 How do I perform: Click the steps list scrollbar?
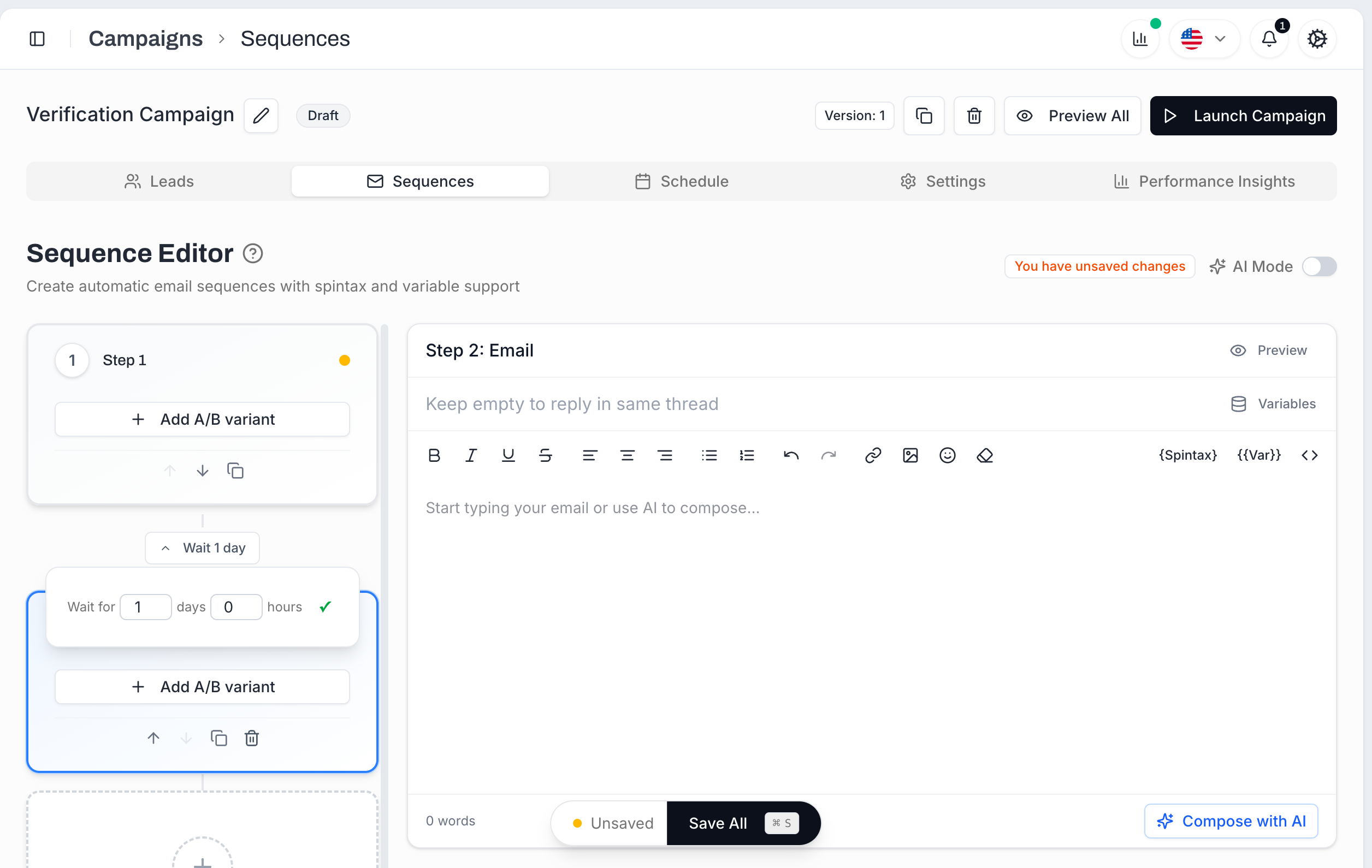(385, 595)
